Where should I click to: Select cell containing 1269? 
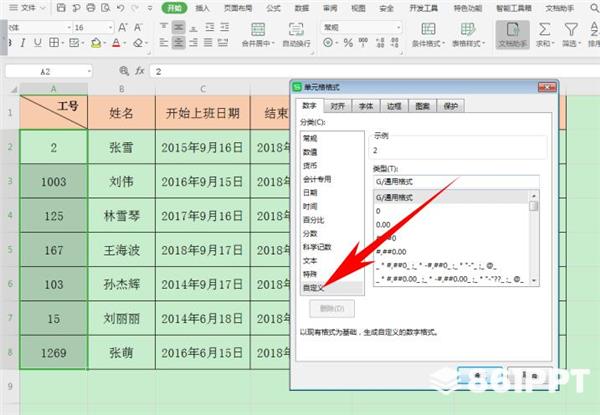coord(54,353)
